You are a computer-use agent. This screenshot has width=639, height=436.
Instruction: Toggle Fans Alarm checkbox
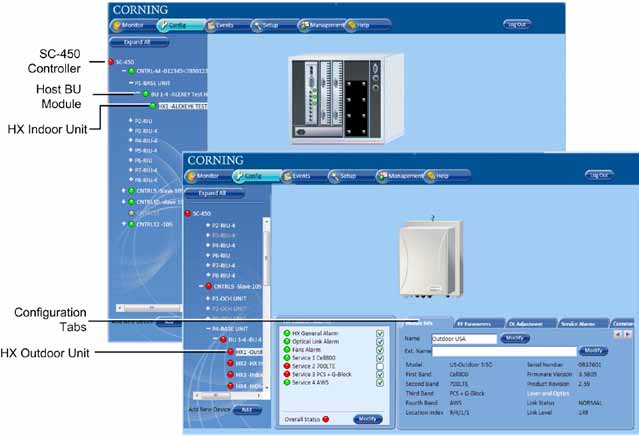(380, 350)
